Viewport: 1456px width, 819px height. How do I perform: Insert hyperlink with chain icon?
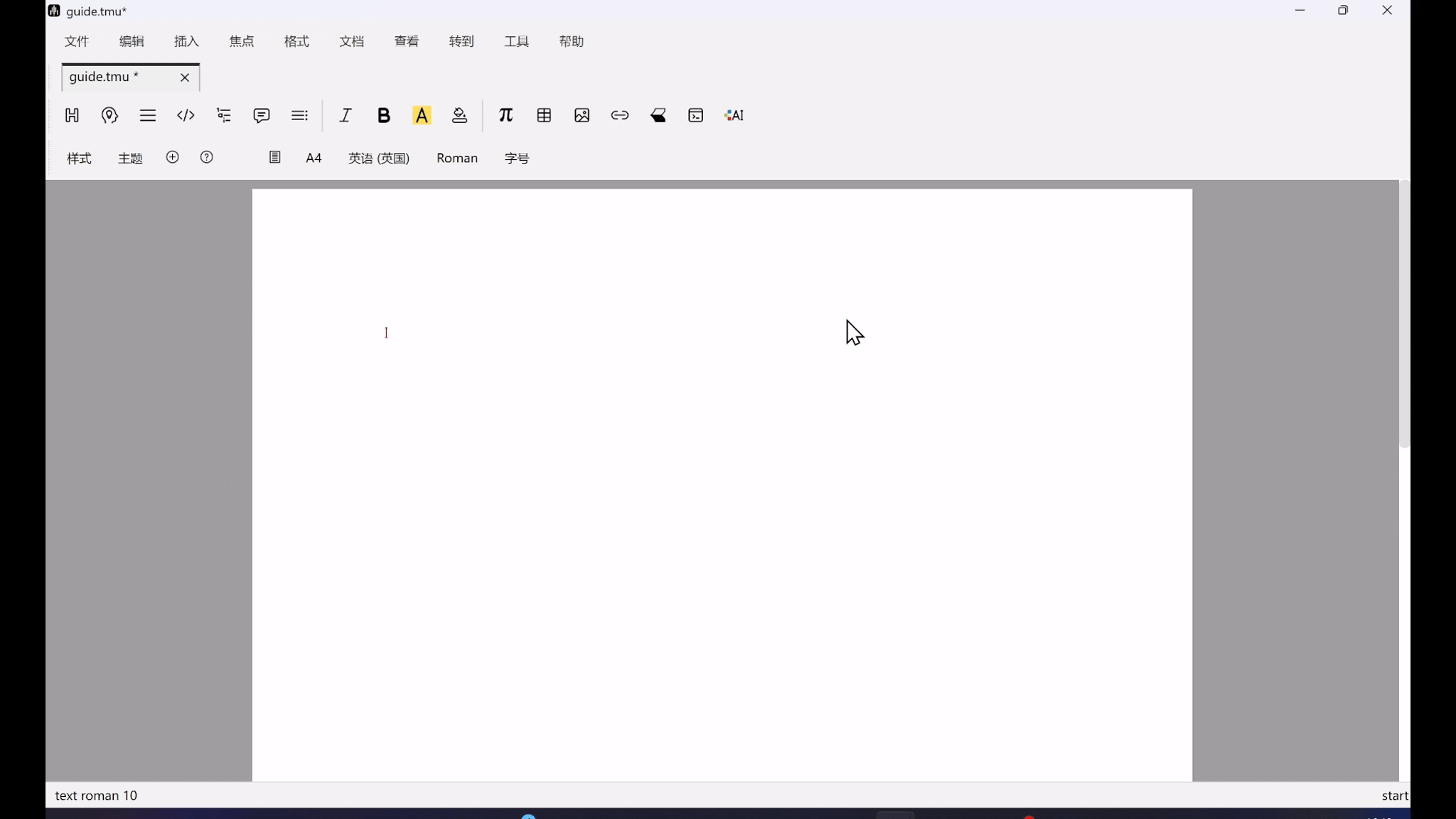(619, 115)
